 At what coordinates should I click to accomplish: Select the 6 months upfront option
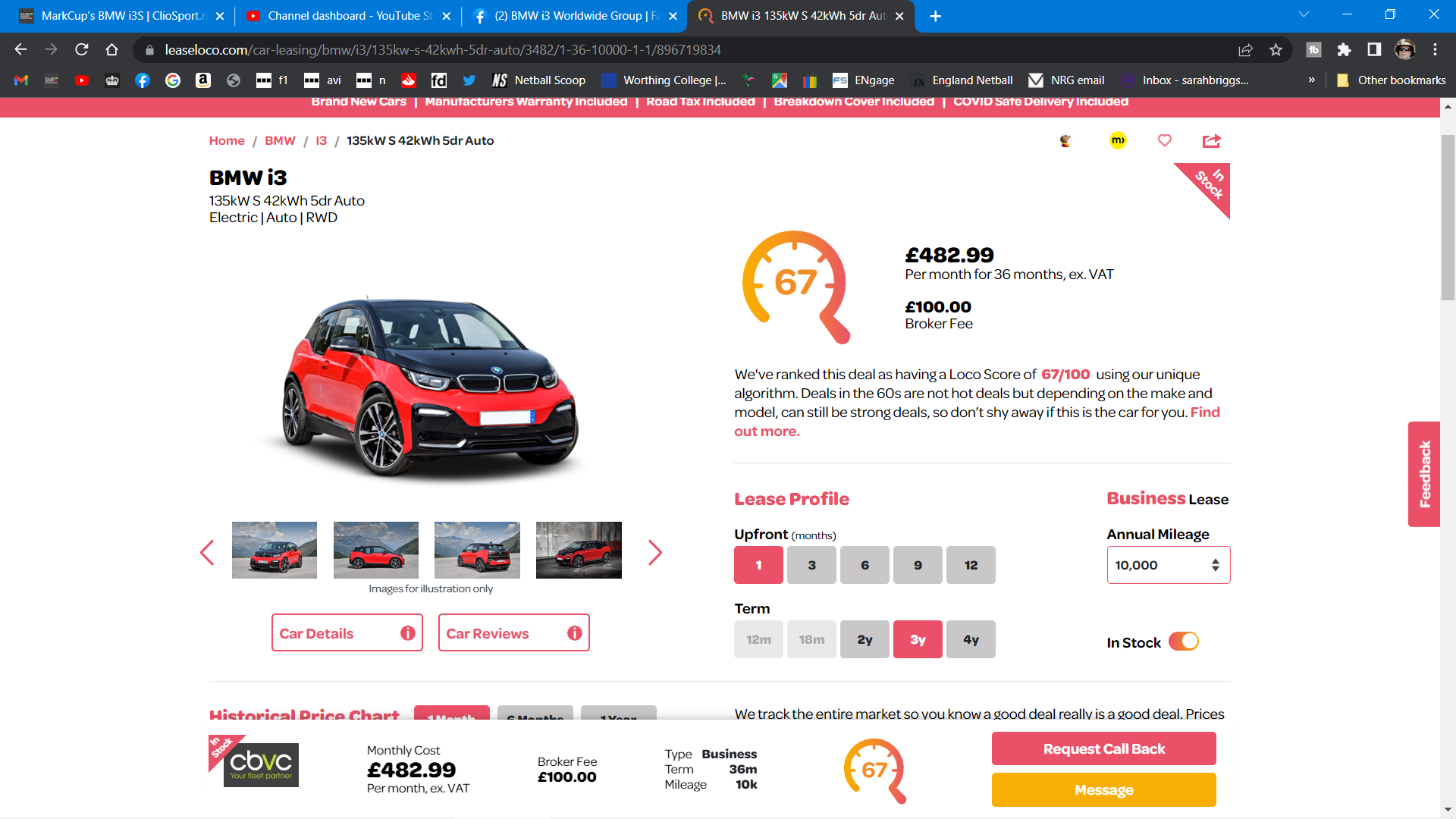pyautogui.click(x=864, y=565)
